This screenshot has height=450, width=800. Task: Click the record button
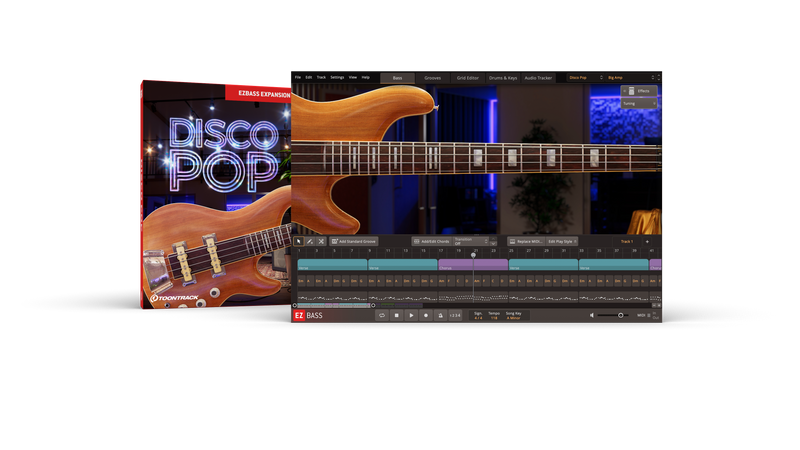tap(426, 315)
